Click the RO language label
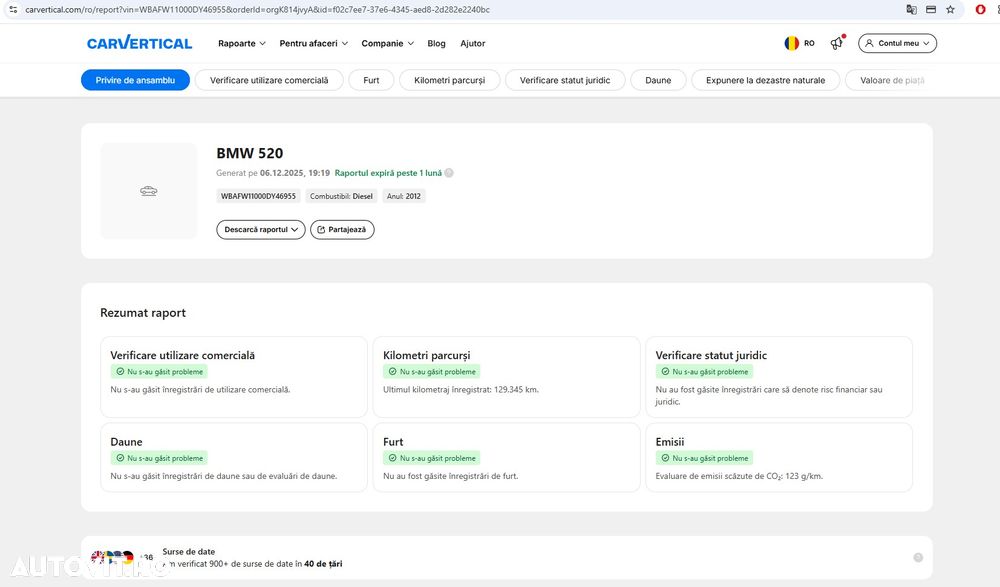 [809, 43]
